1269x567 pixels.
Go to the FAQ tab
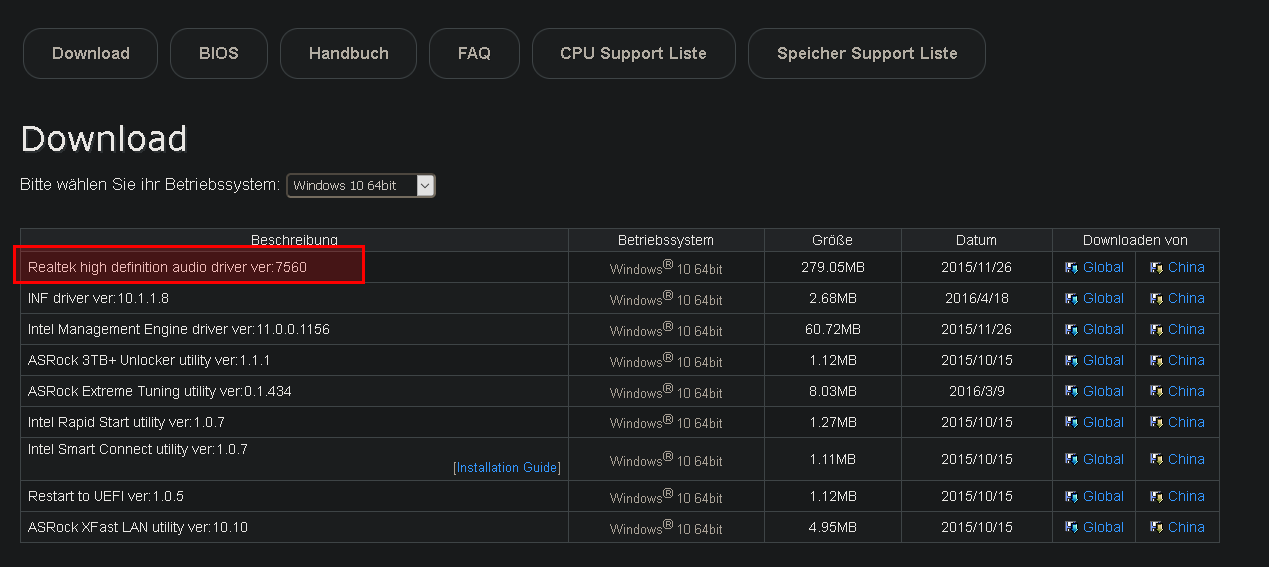pos(474,54)
